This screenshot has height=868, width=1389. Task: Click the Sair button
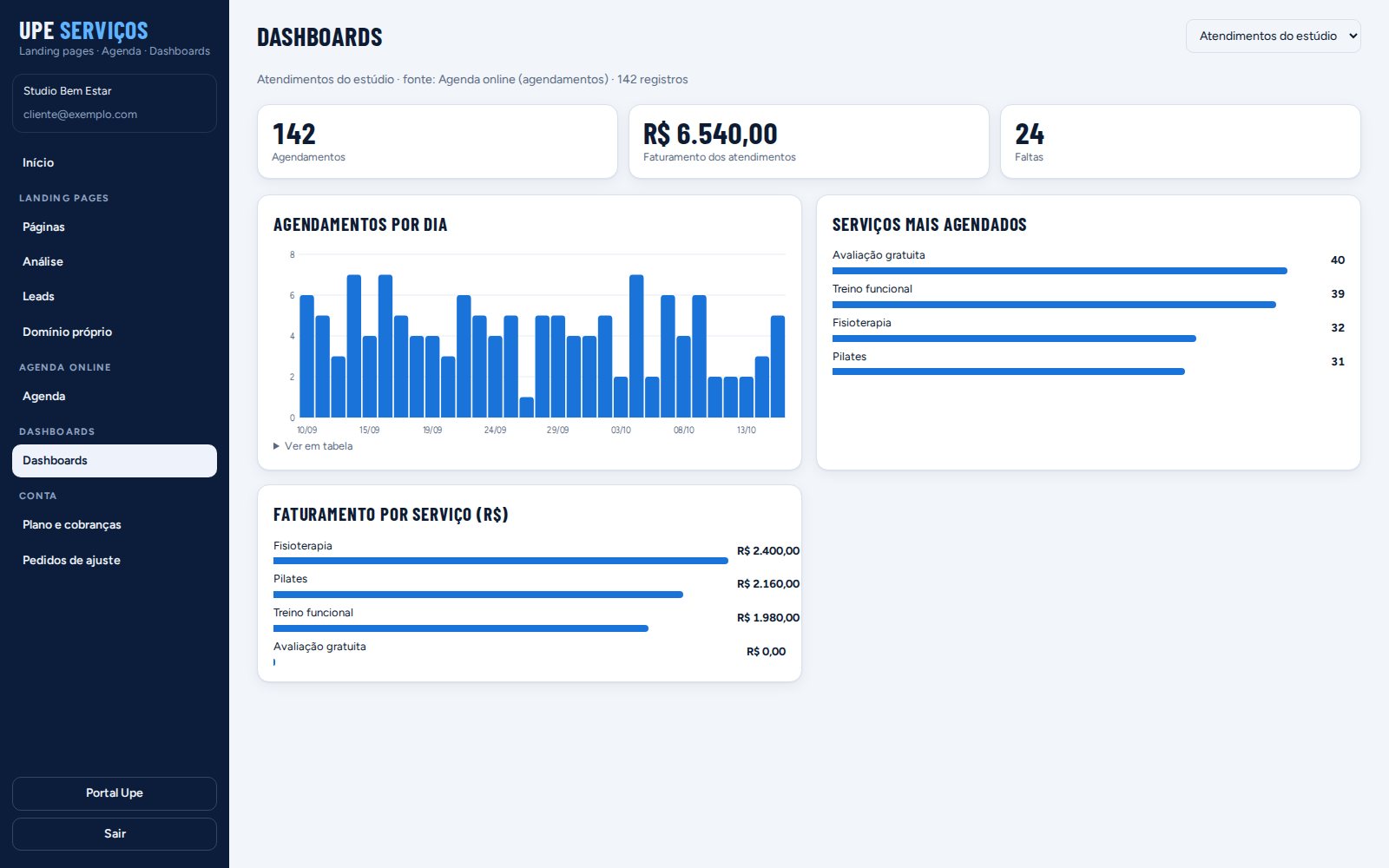point(115,834)
